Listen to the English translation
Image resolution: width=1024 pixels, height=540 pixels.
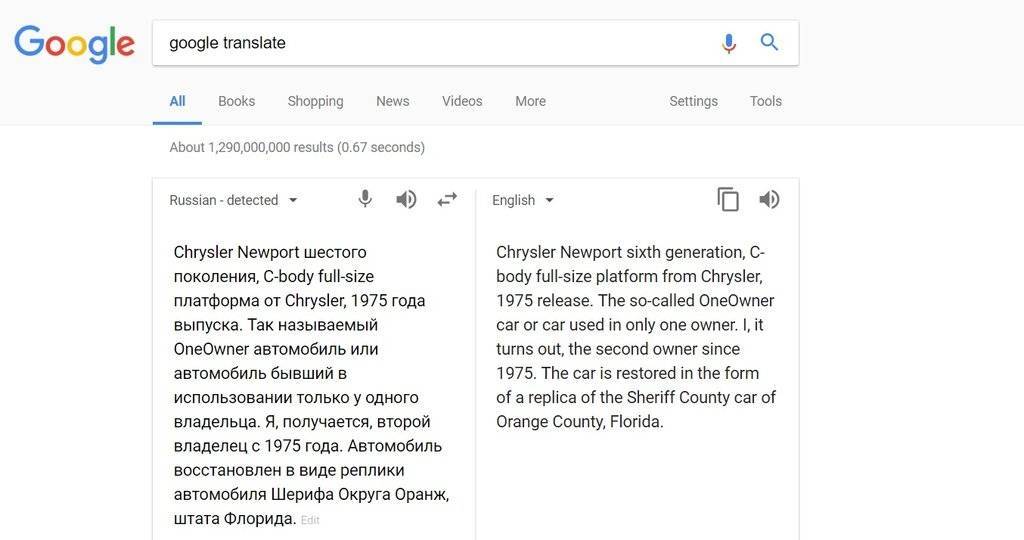769,200
